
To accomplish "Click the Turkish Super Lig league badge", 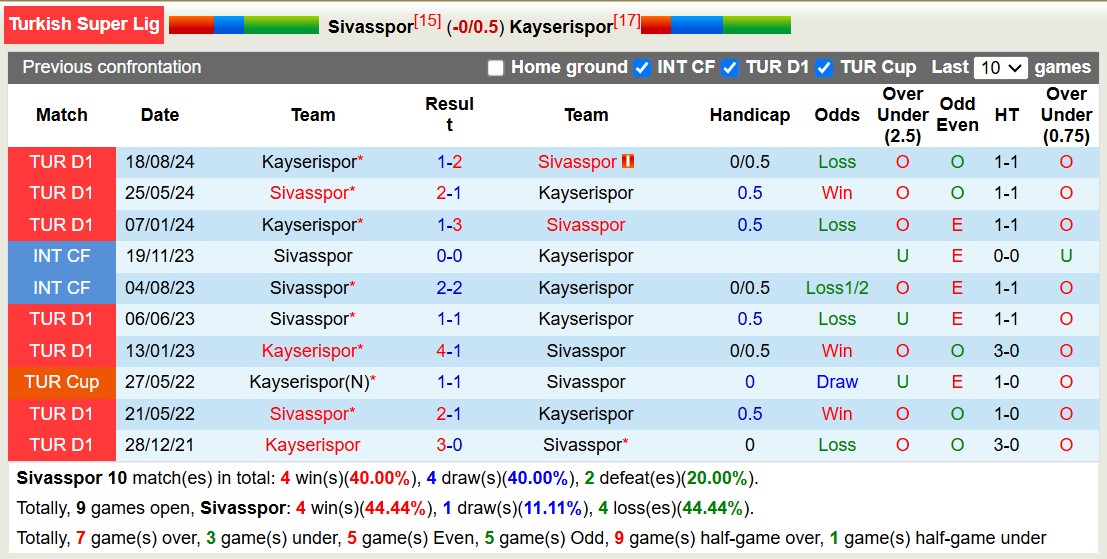I will (84, 25).
